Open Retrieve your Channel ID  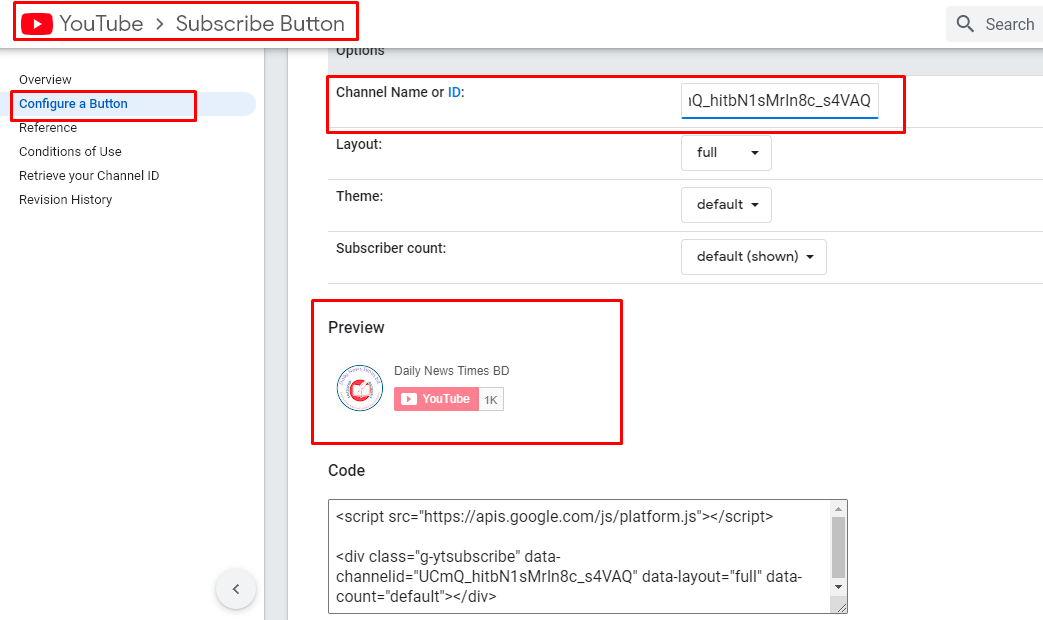pyautogui.click(x=88, y=175)
